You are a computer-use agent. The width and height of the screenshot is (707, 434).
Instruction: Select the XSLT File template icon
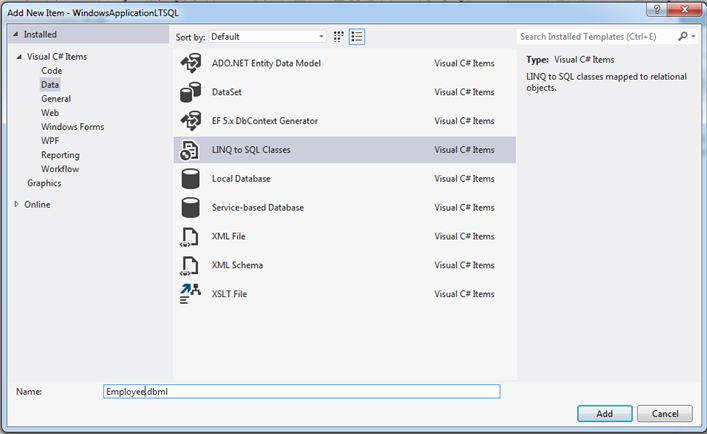(x=190, y=294)
